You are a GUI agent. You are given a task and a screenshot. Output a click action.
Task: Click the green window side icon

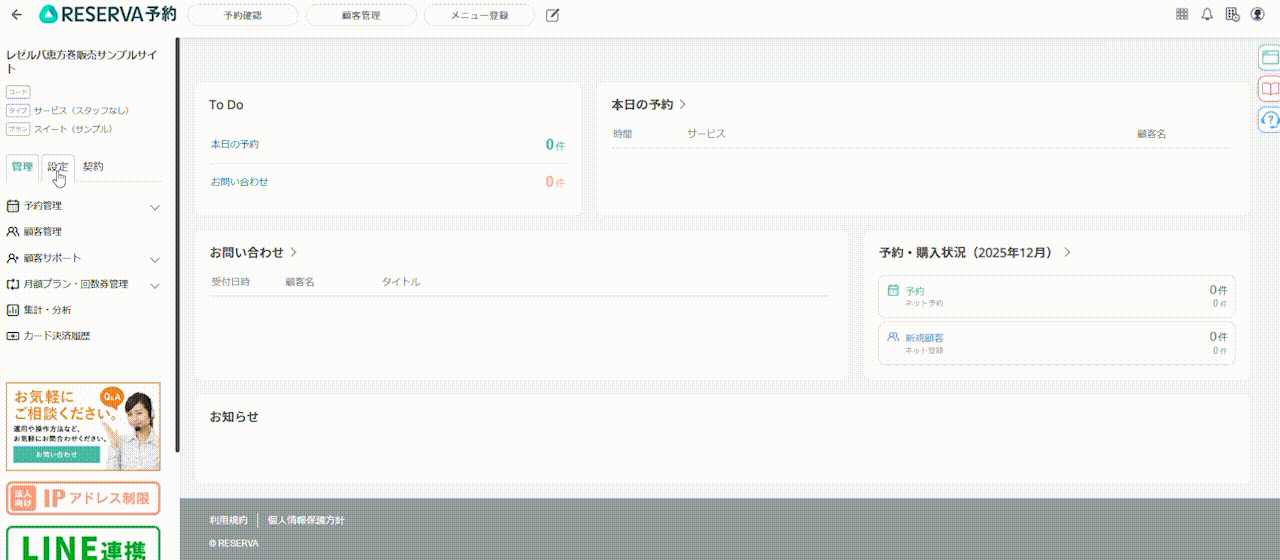[x=1270, y=58]
